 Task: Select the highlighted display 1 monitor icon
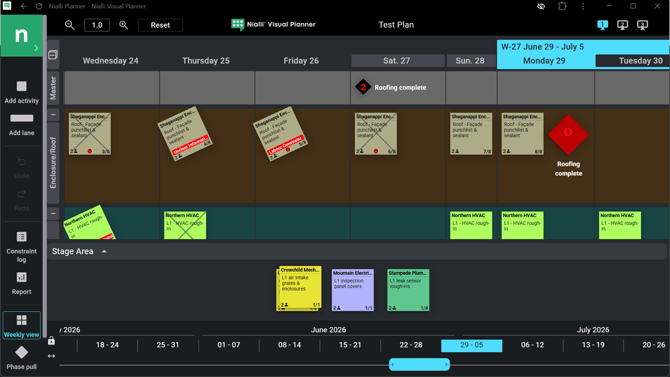(602, 25)
